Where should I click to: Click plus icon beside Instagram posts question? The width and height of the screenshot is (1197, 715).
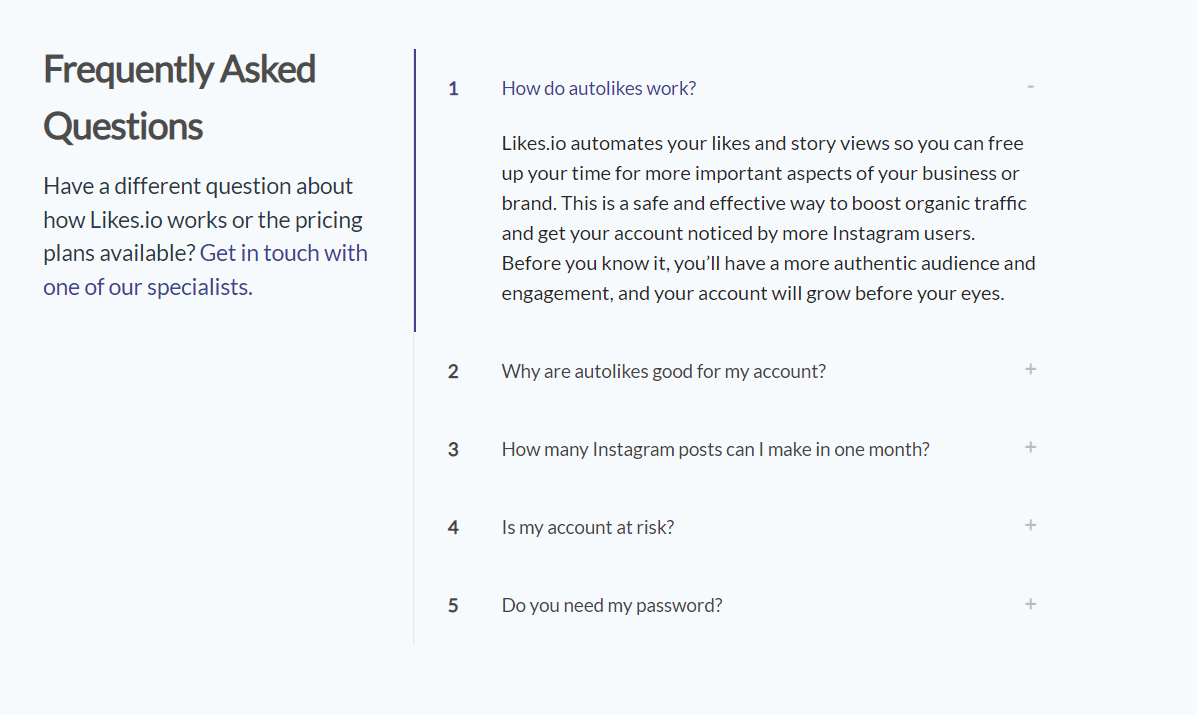(1030, 447)
